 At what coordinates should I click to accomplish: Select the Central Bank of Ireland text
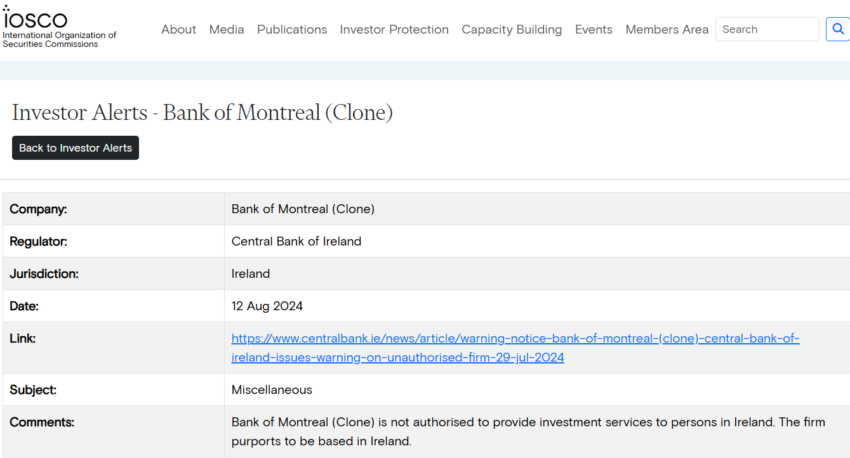[297, 241]
